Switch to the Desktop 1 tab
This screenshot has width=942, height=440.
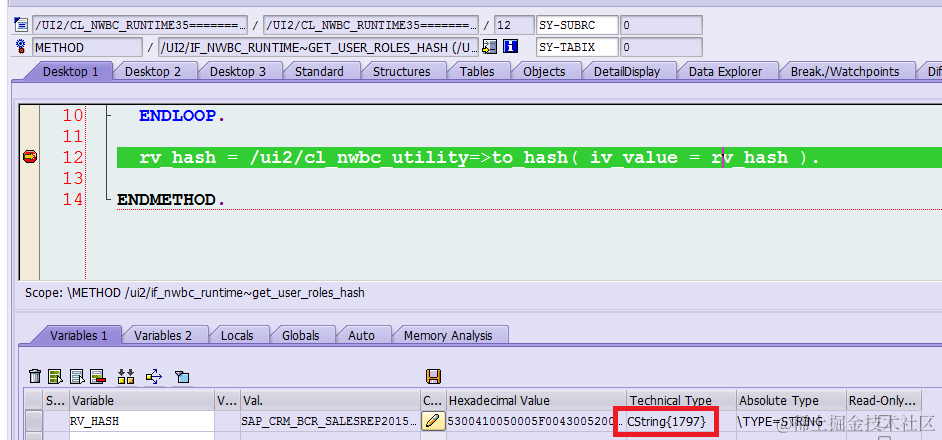point(70,72)
